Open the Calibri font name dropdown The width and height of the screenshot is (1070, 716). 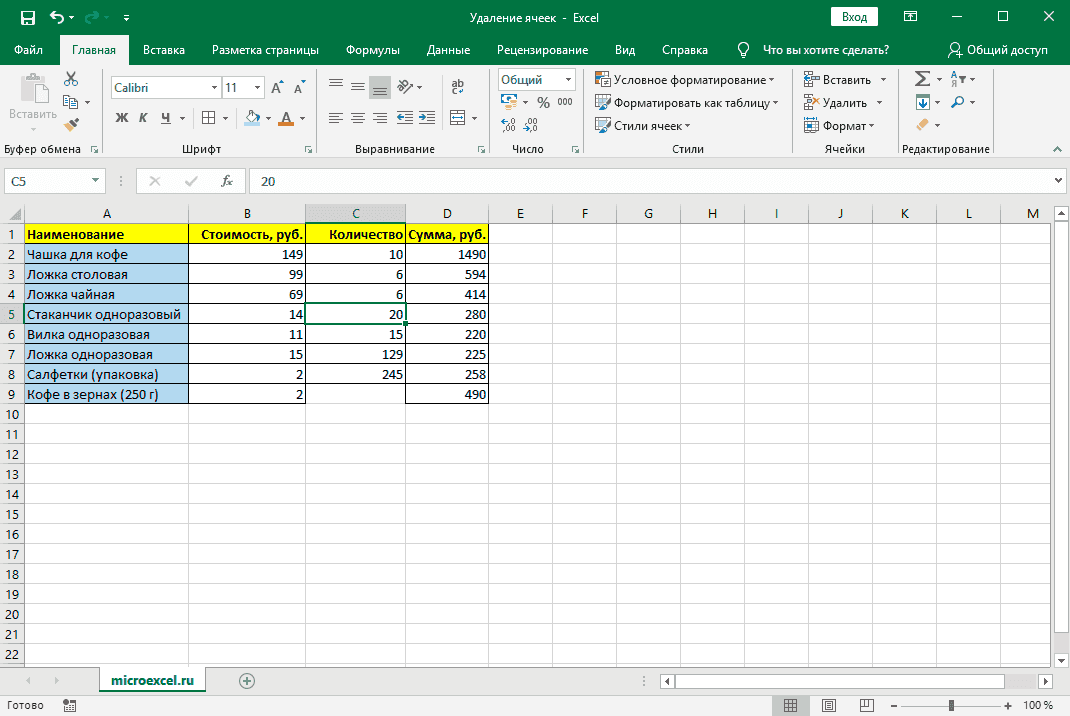point(213,88)
